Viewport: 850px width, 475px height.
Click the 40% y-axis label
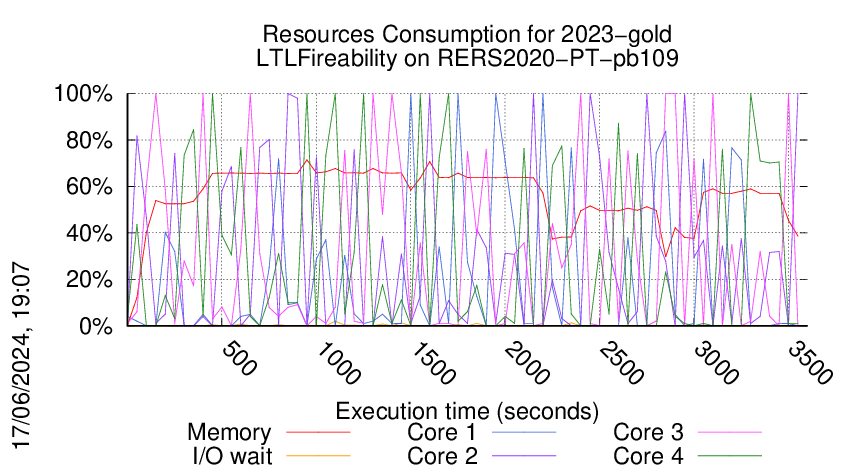tap(89, 233)
